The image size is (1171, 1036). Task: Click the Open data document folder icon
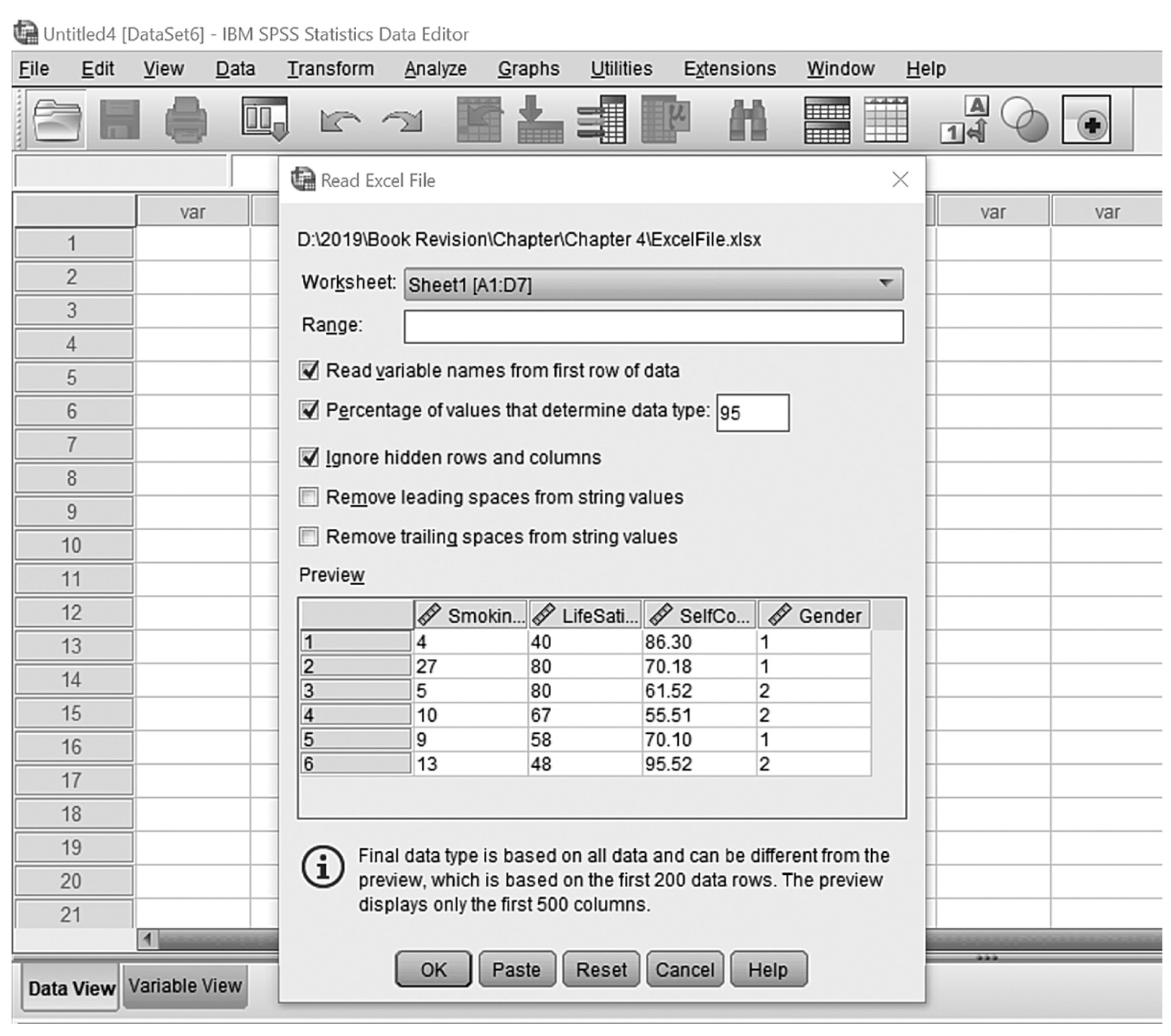tap(57, 119)
